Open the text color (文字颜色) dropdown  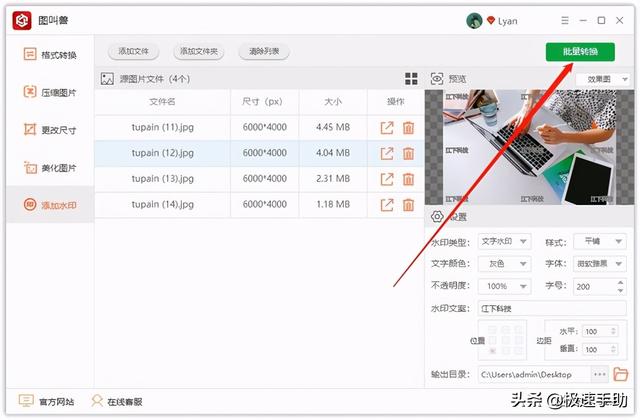(x=504, y=264)
